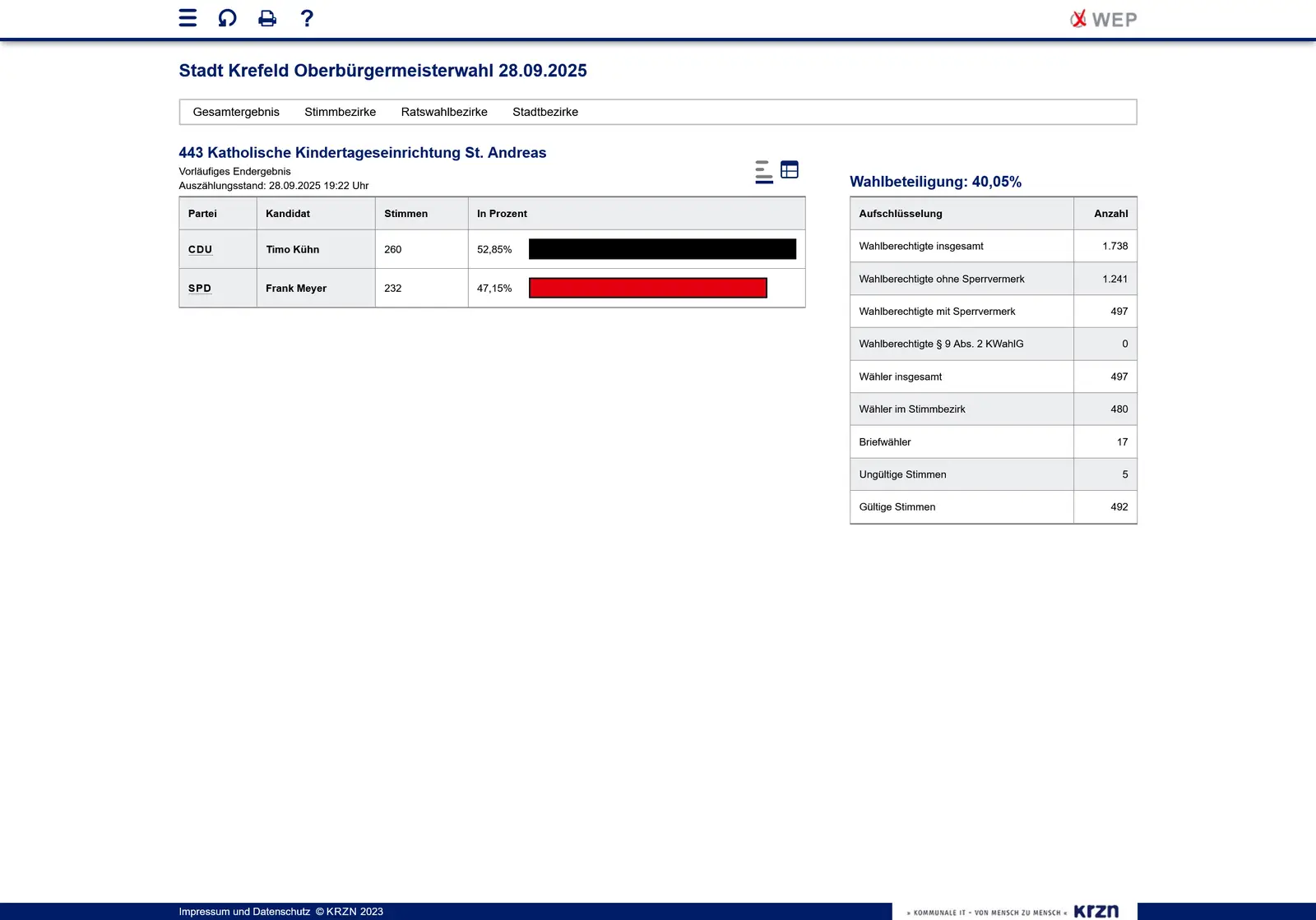The width and height of the screenshot is (1316, 920).
Task: Select the Timo Kühn candidate cell
Action: (x=293, y=249)
